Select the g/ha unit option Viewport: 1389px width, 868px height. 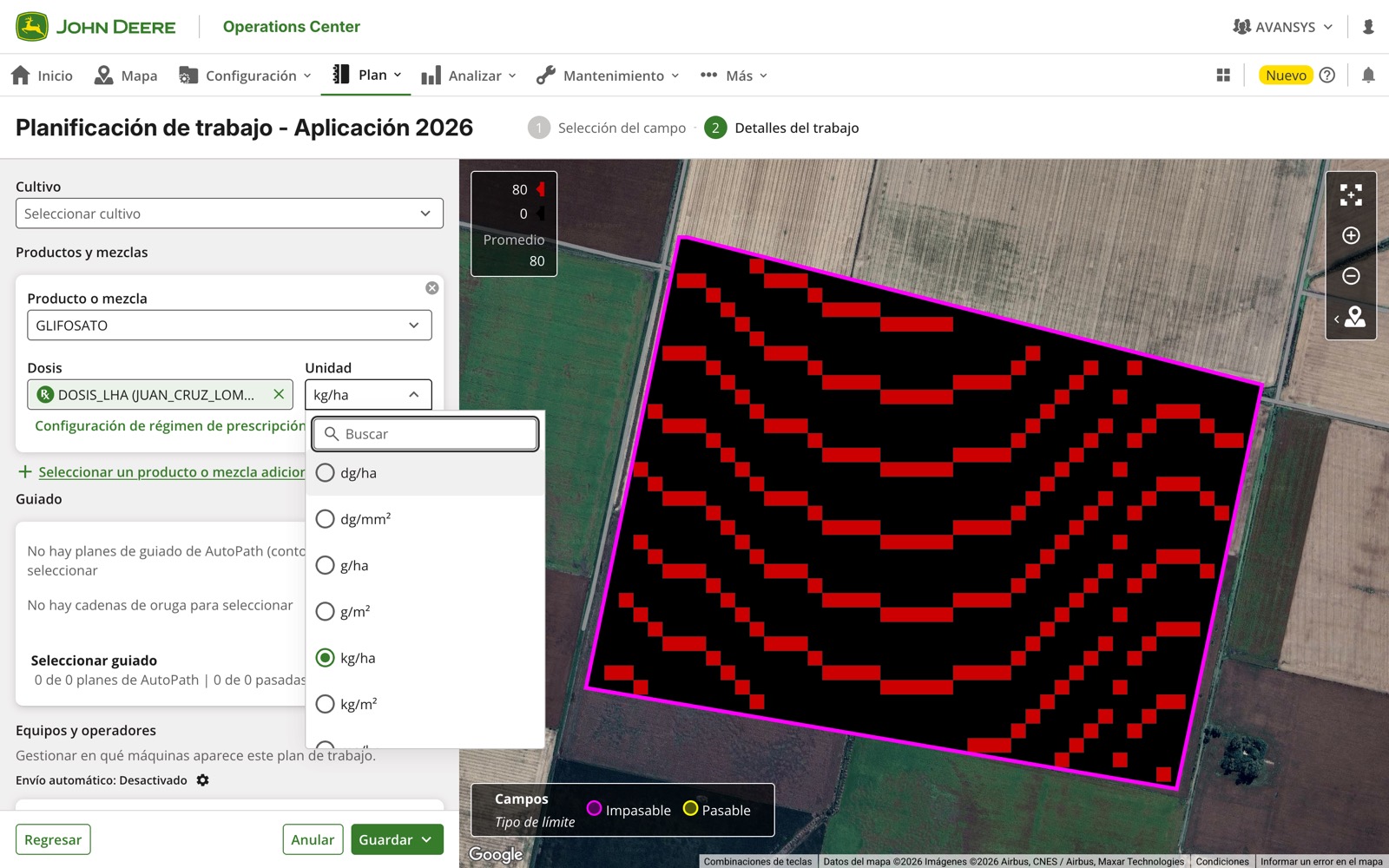click(x=425, y=565)
